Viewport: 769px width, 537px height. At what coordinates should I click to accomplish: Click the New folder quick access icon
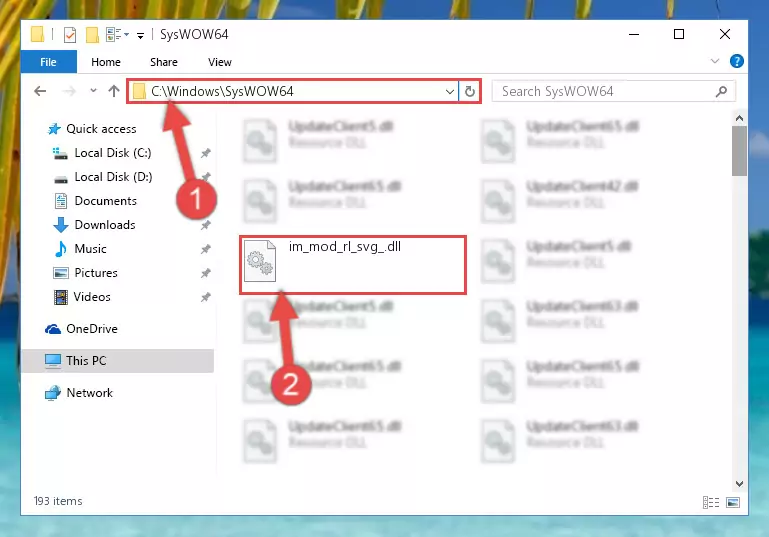click(92, 35)
